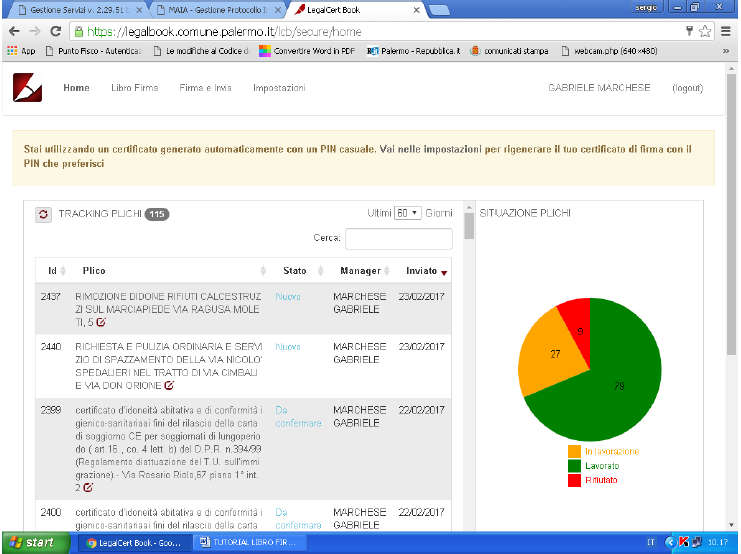Select plico id 2437 cell
Image resolution: width=741 pixels, height=554 pixels.
(51, 296)
